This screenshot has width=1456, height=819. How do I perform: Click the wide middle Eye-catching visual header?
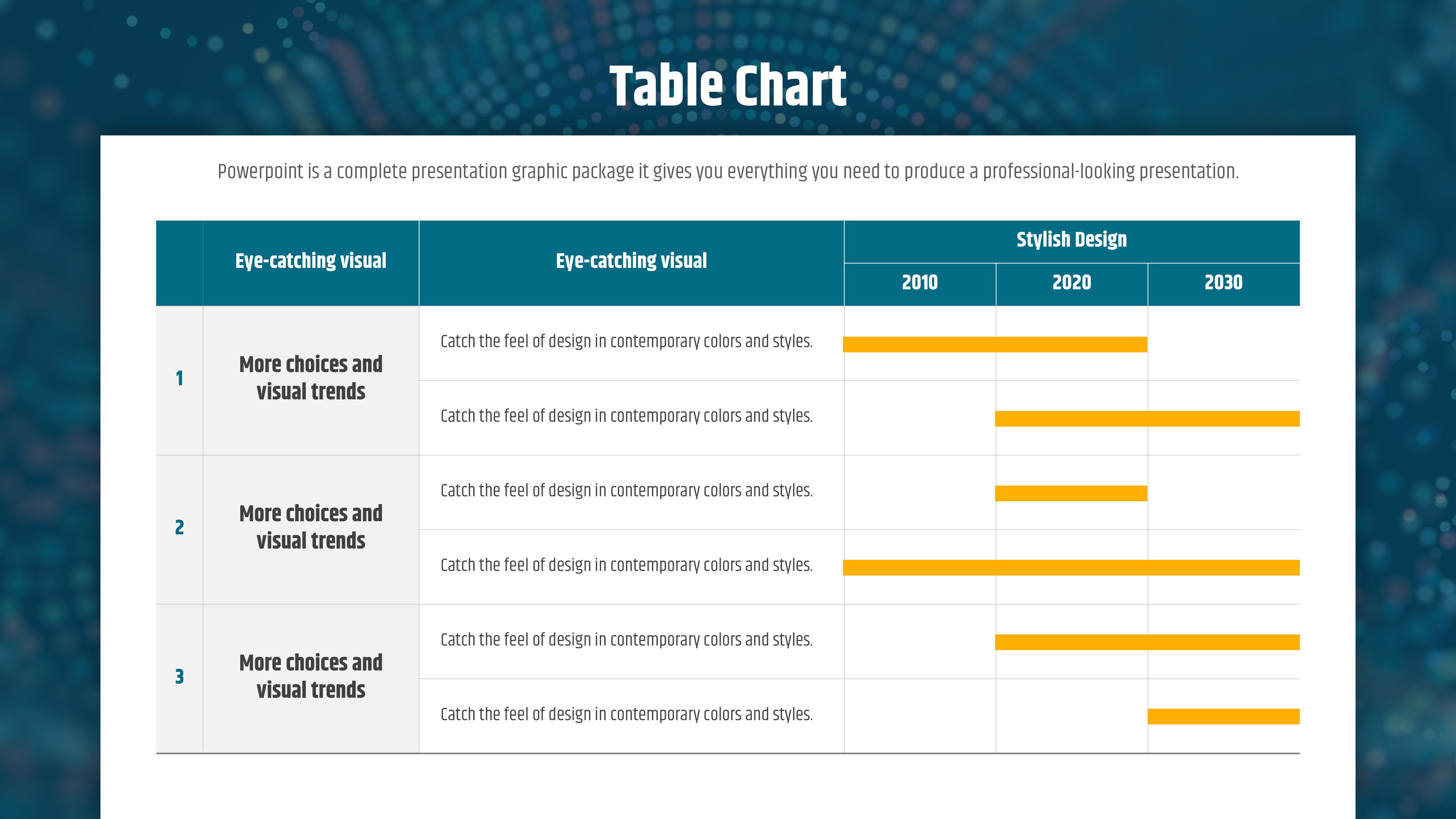coord(631,261)
